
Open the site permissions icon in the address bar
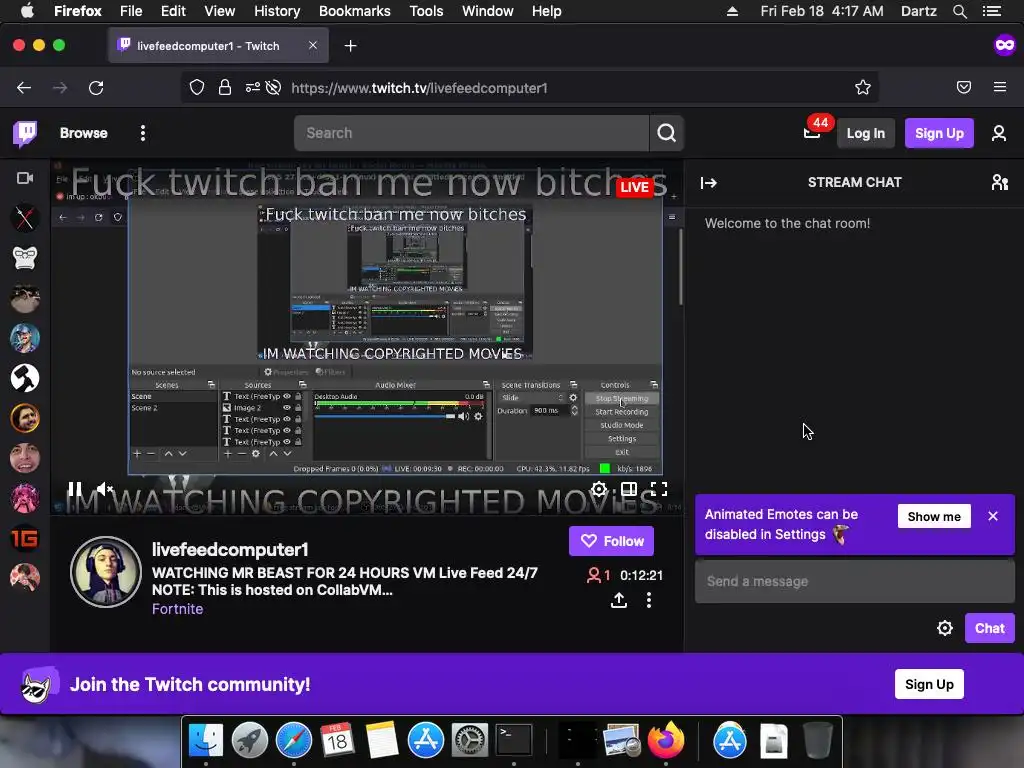pos(253,88)
